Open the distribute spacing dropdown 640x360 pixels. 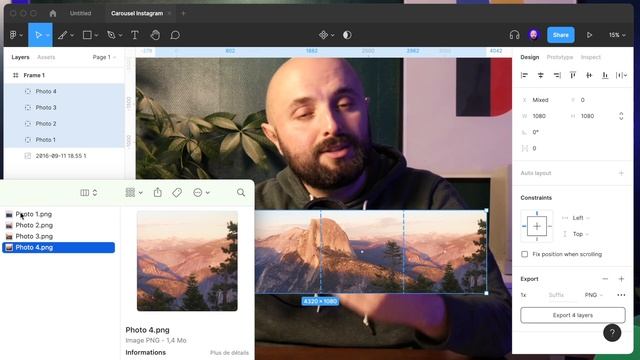621,75
